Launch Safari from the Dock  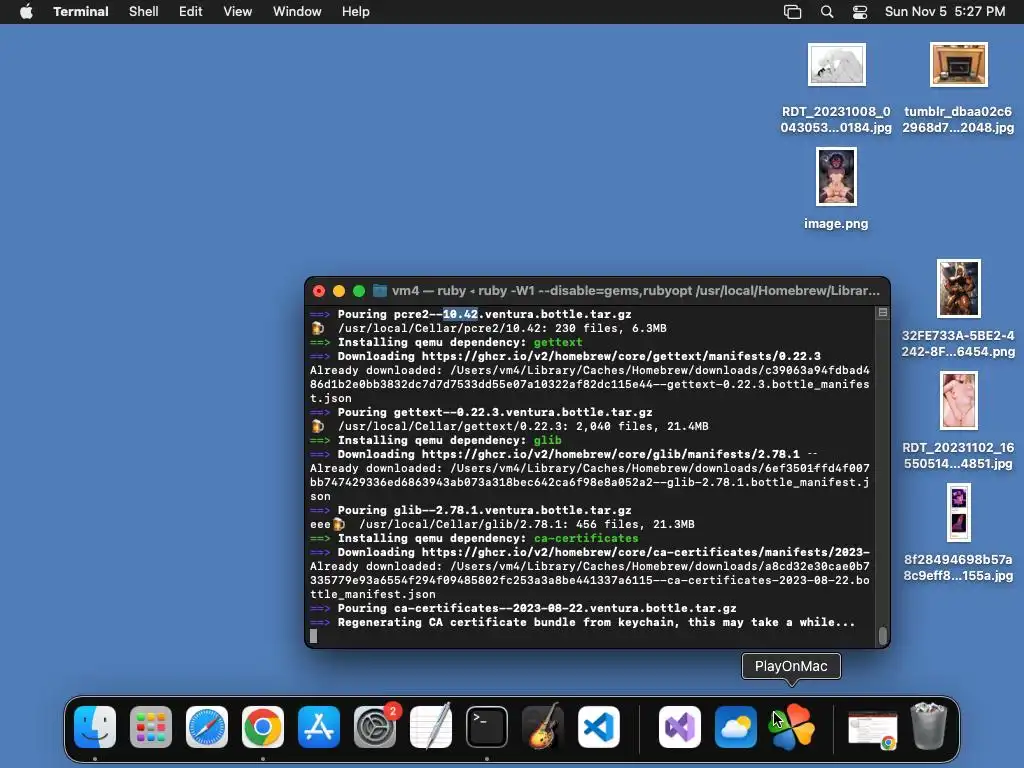pos(207,727)
